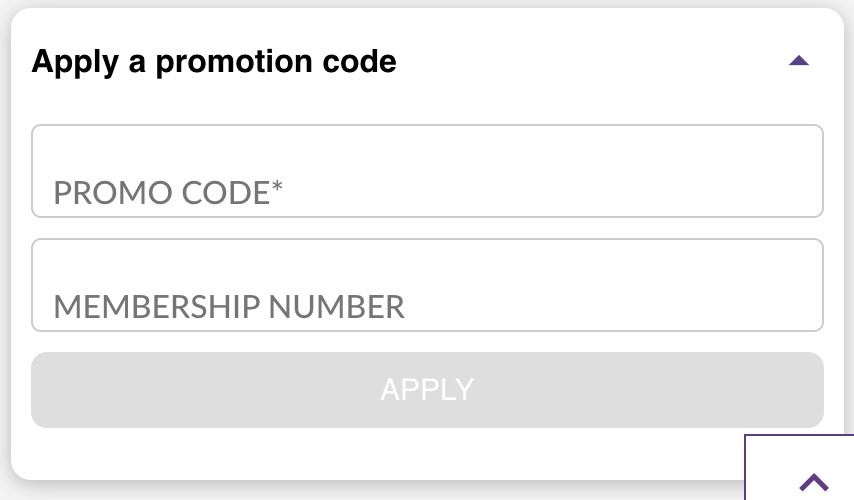Click the upward caret beside the heading

pos(798,62)
